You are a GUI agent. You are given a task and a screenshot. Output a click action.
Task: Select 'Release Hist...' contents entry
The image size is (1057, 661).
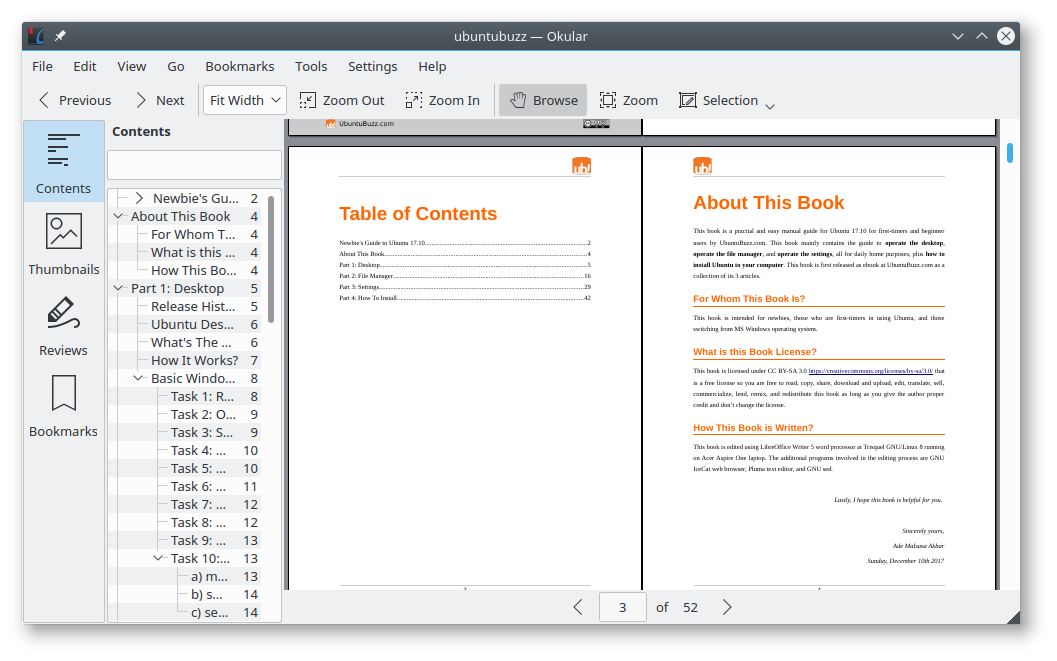point(193,307)
